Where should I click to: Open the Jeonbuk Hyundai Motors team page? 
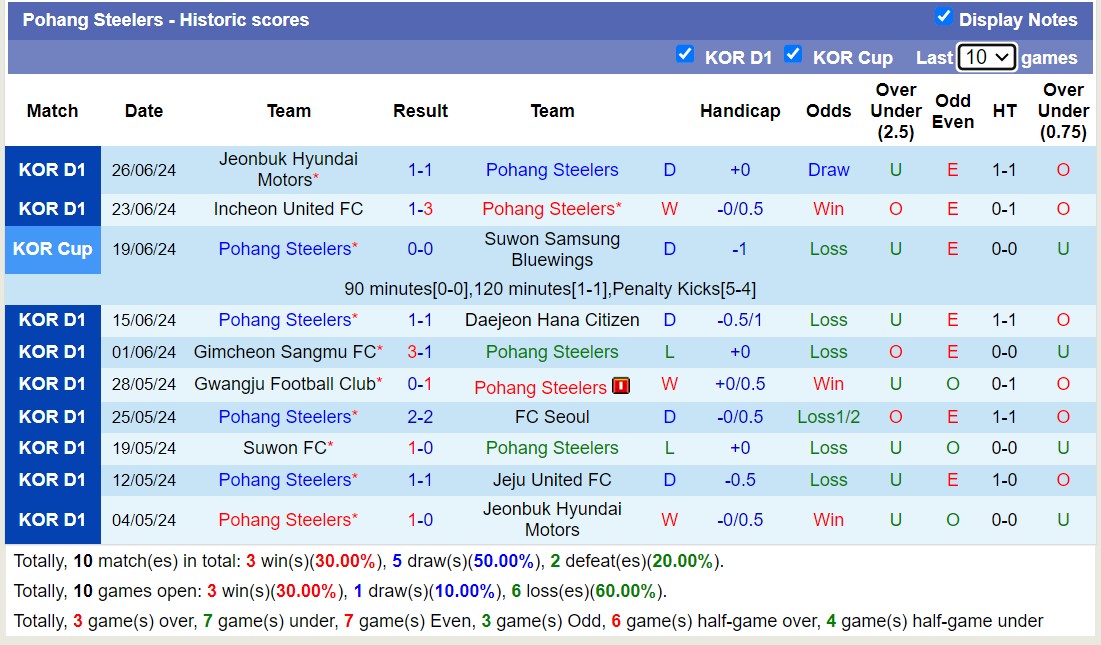tap(289, 169)
